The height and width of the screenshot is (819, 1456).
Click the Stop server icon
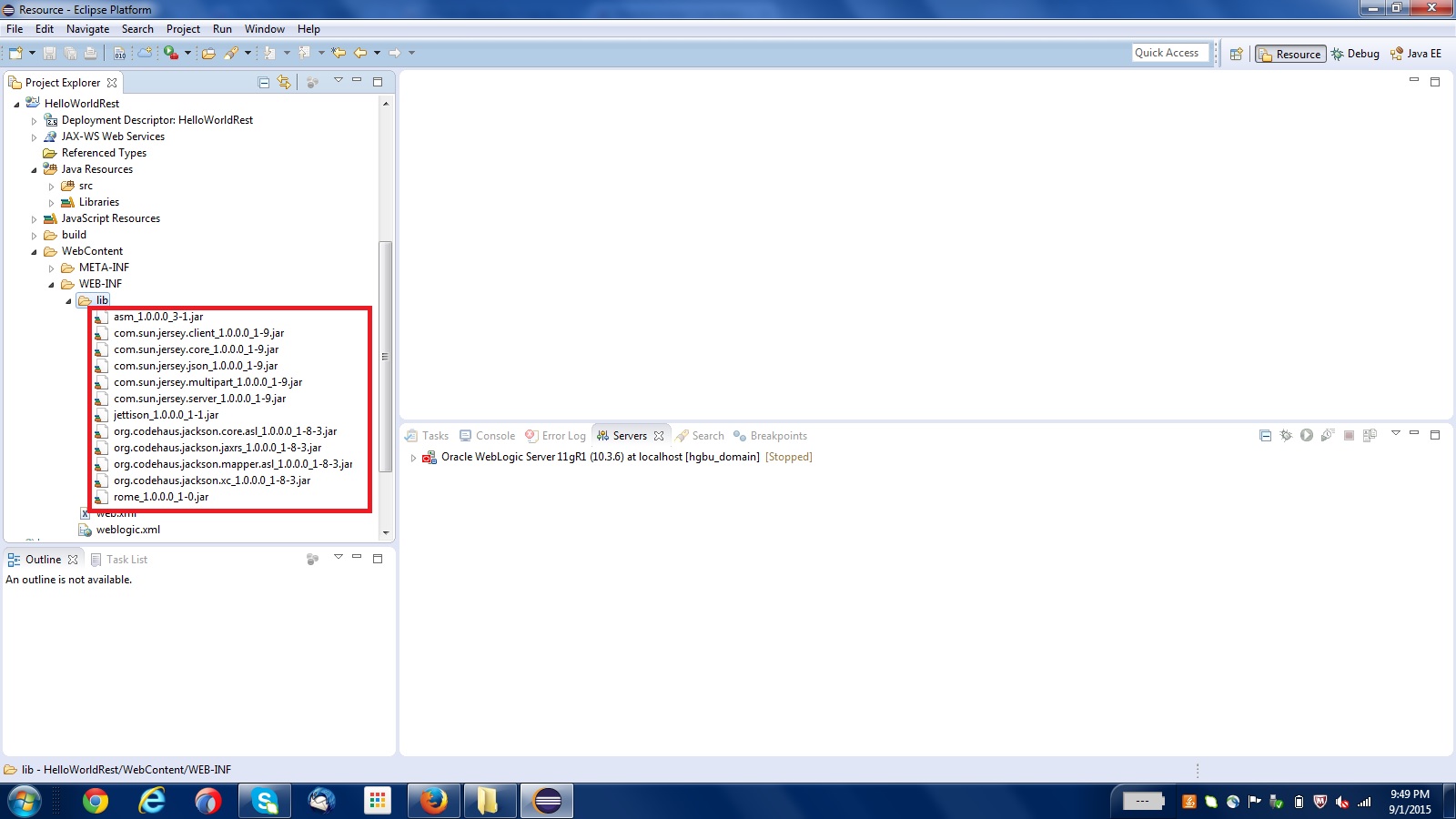tap(1348, 435)
